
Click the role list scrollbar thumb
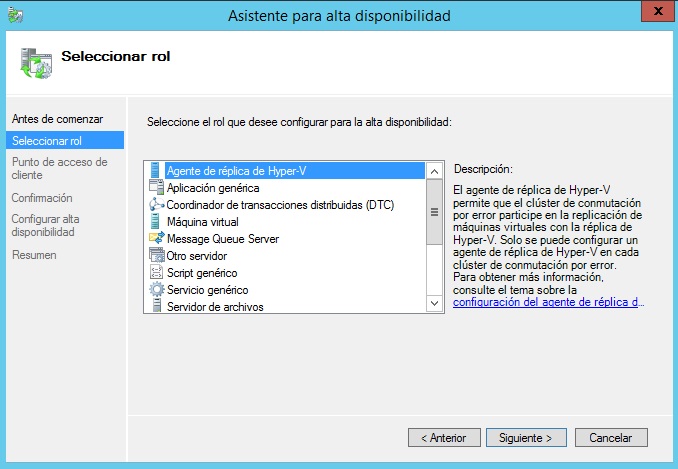click(x=434, y=212)
